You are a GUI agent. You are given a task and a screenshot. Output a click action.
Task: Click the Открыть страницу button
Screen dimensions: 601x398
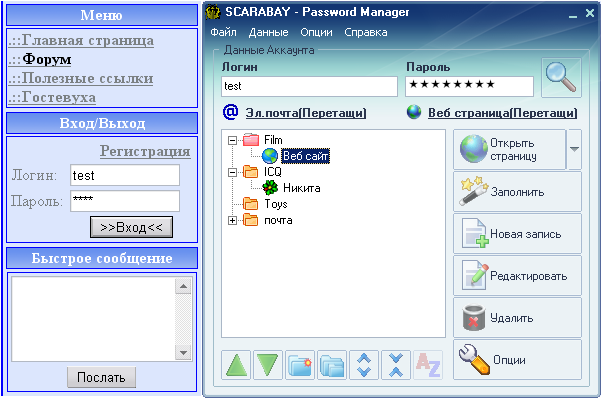point(509,149)
